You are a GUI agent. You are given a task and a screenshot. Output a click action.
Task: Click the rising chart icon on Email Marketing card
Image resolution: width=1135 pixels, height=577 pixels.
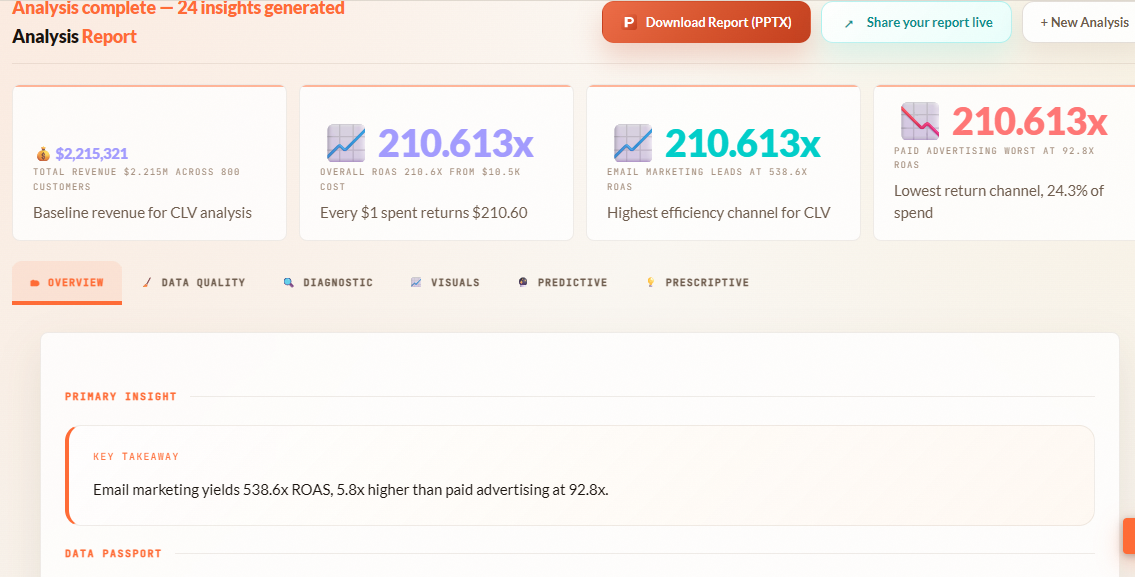633,143
